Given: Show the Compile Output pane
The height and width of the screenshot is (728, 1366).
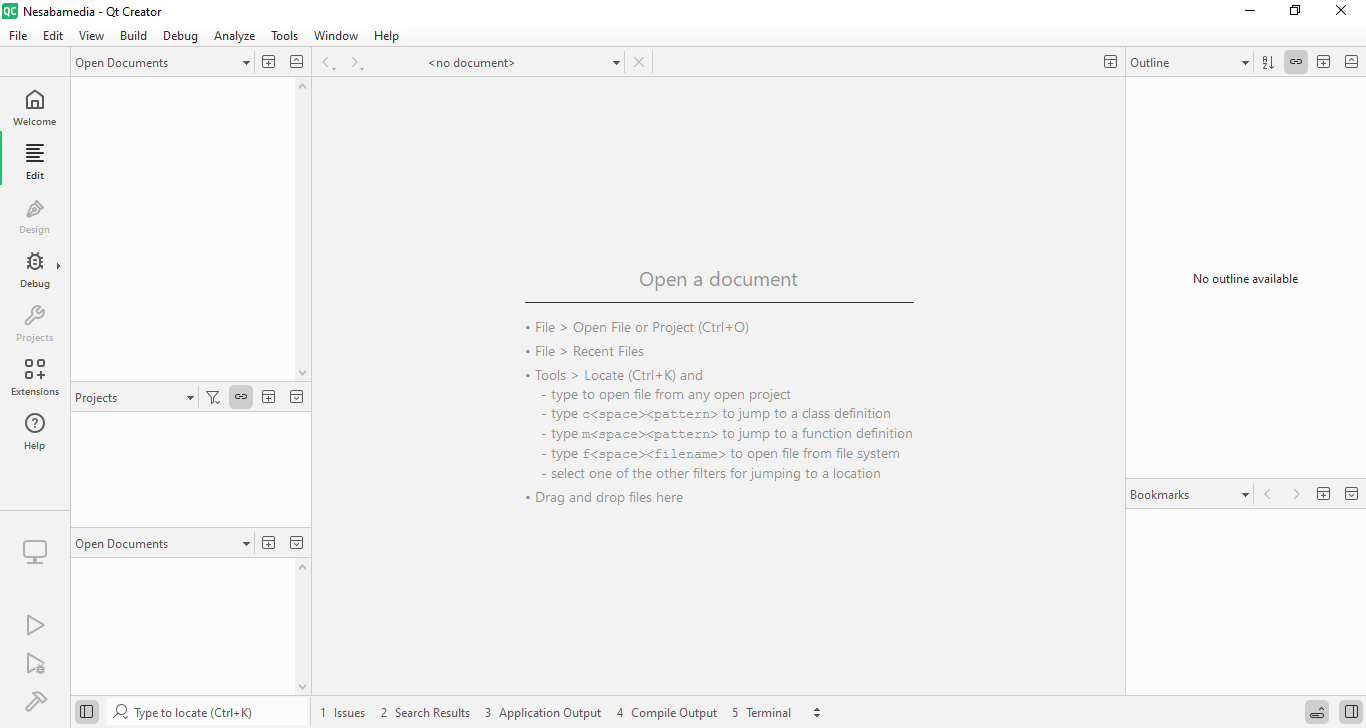Looking at the screenshot, I should coord(667,713).
